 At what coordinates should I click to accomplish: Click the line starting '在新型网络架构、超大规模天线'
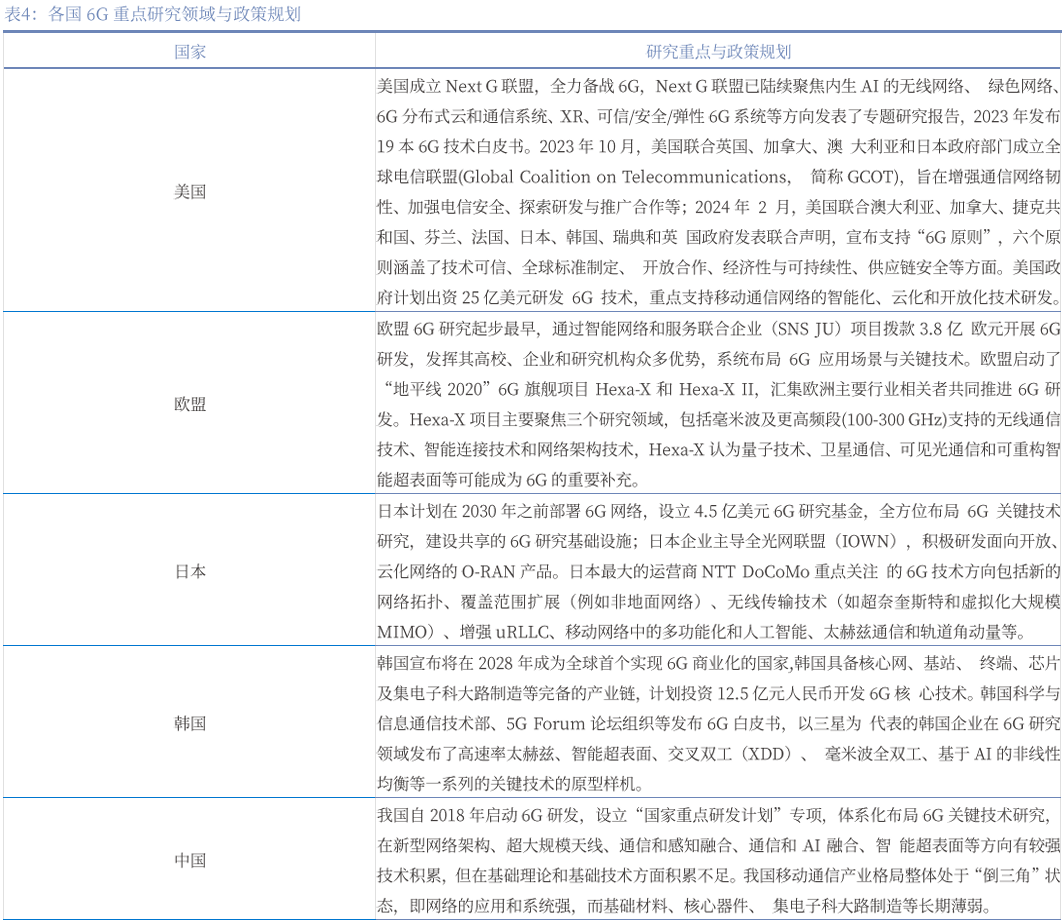pos(719,845)
